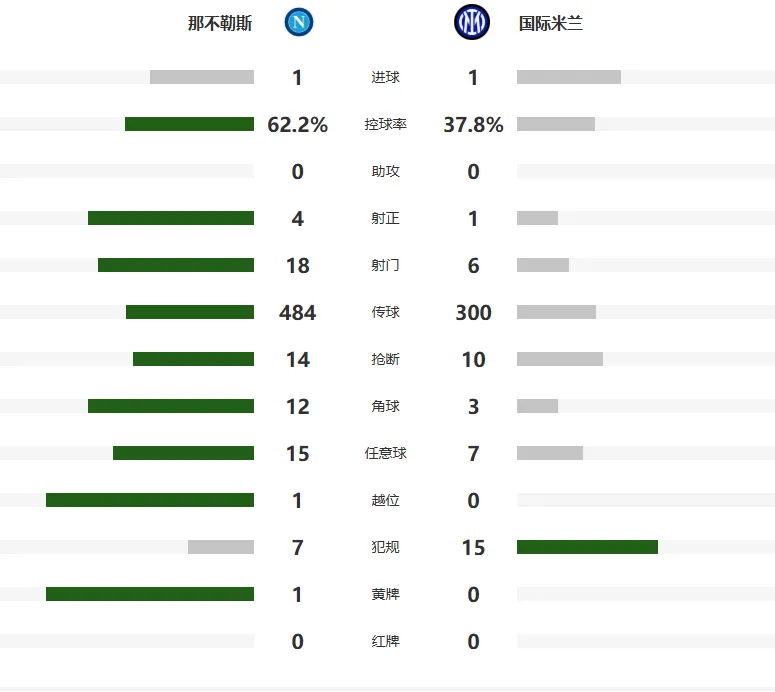
Task: Click Napoli's green 越位 bar
Action: pos(150,500)
